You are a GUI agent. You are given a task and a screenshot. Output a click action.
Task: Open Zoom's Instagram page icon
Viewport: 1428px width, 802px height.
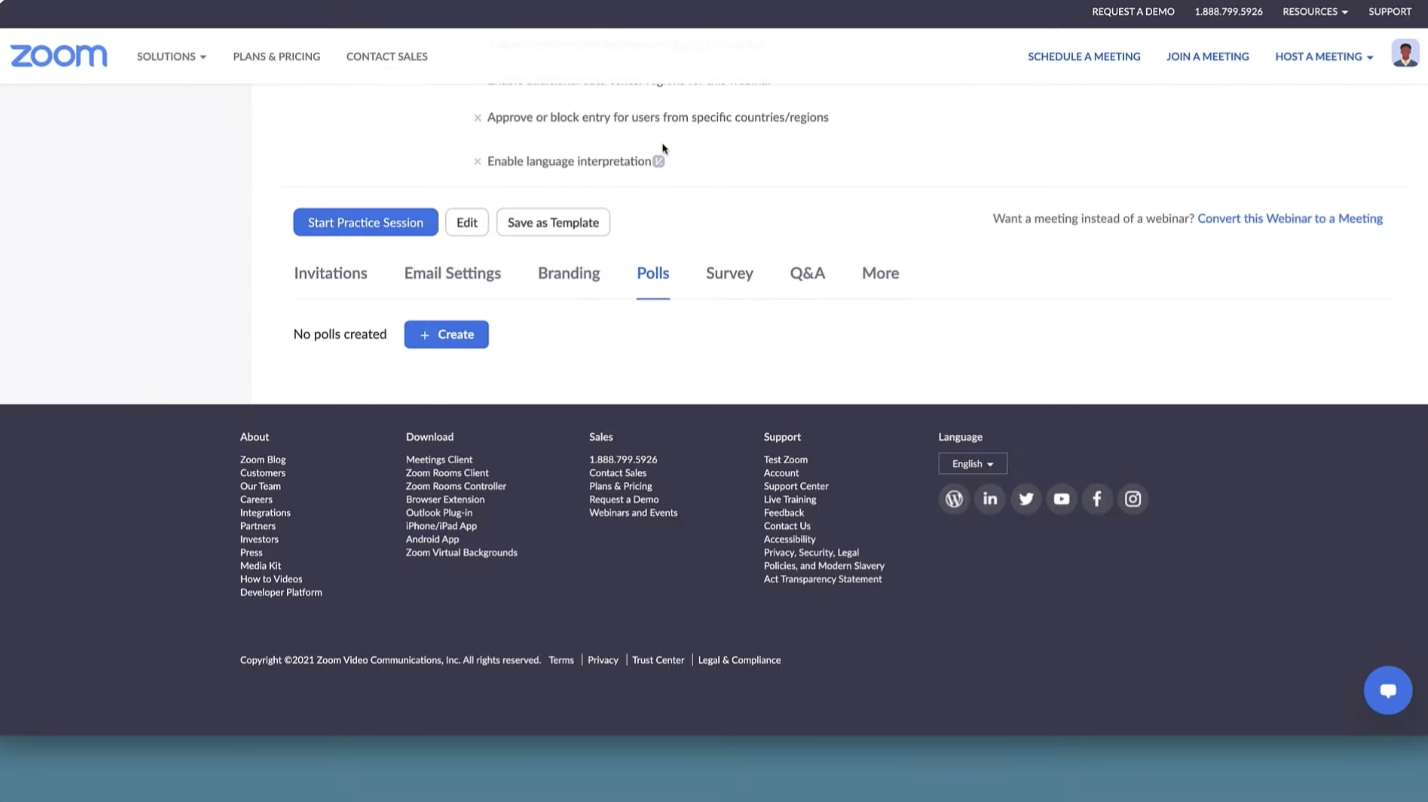[1133, 499]
